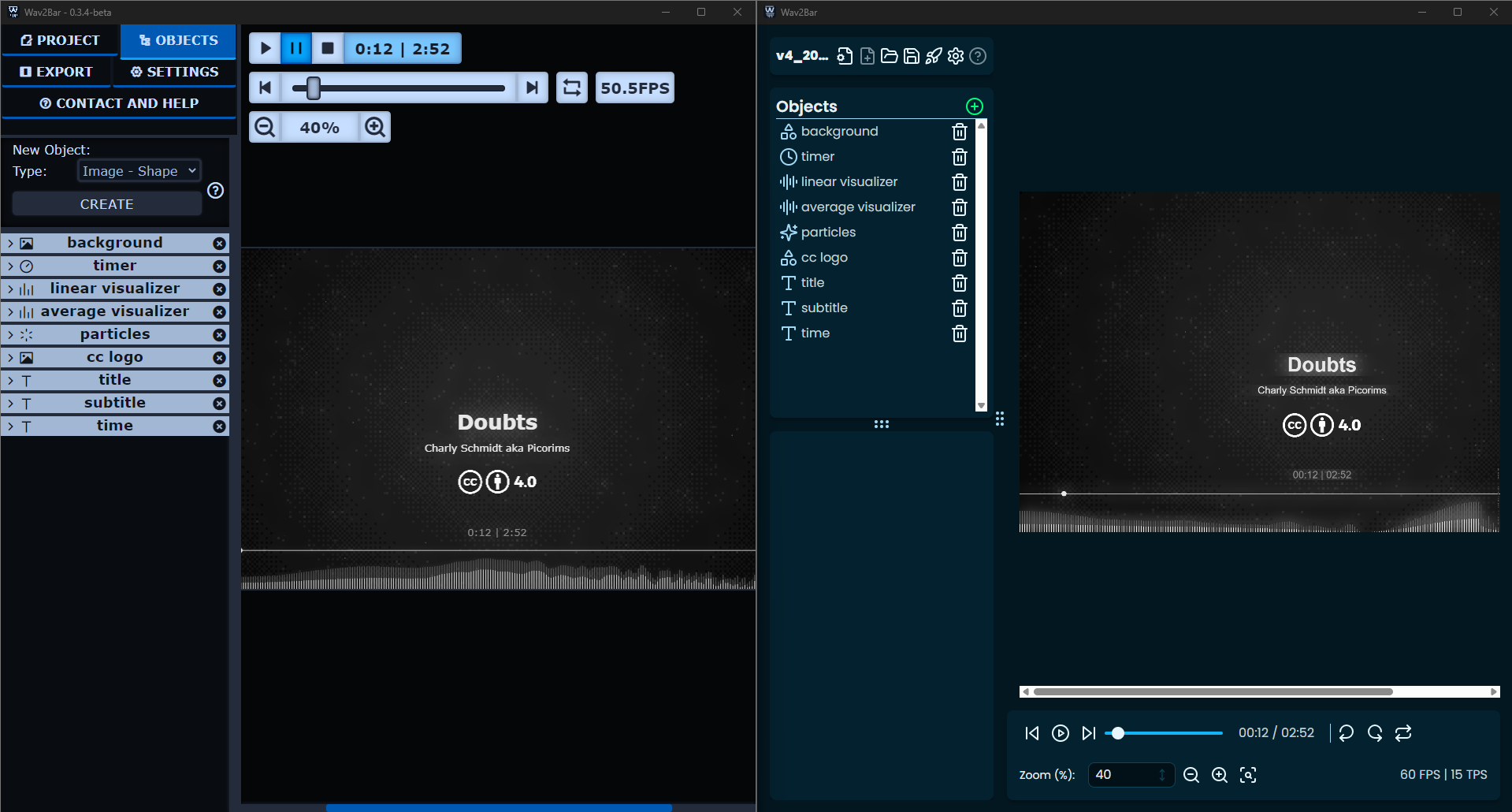Toggle the loop button next to 50.5FPS
Image resolution: width=1512 pixels, height=812 pixels.
click(572, 88)
